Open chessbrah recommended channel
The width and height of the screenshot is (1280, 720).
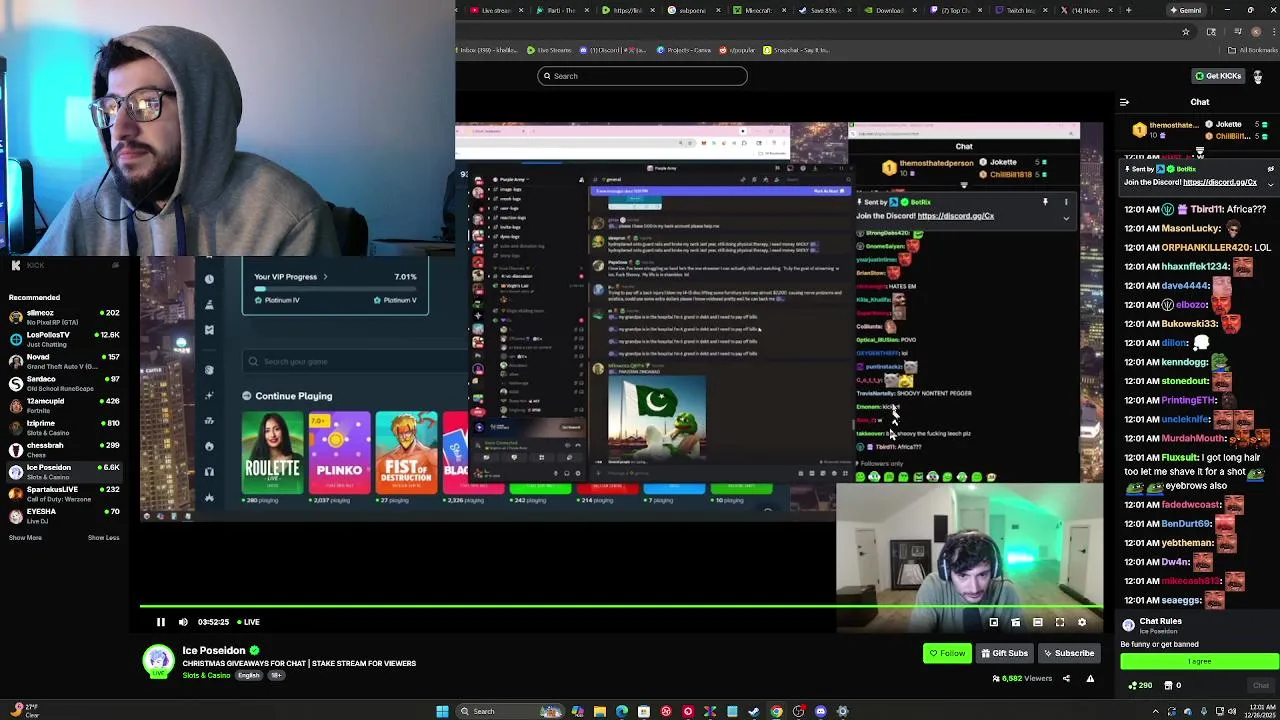point(64,448)
